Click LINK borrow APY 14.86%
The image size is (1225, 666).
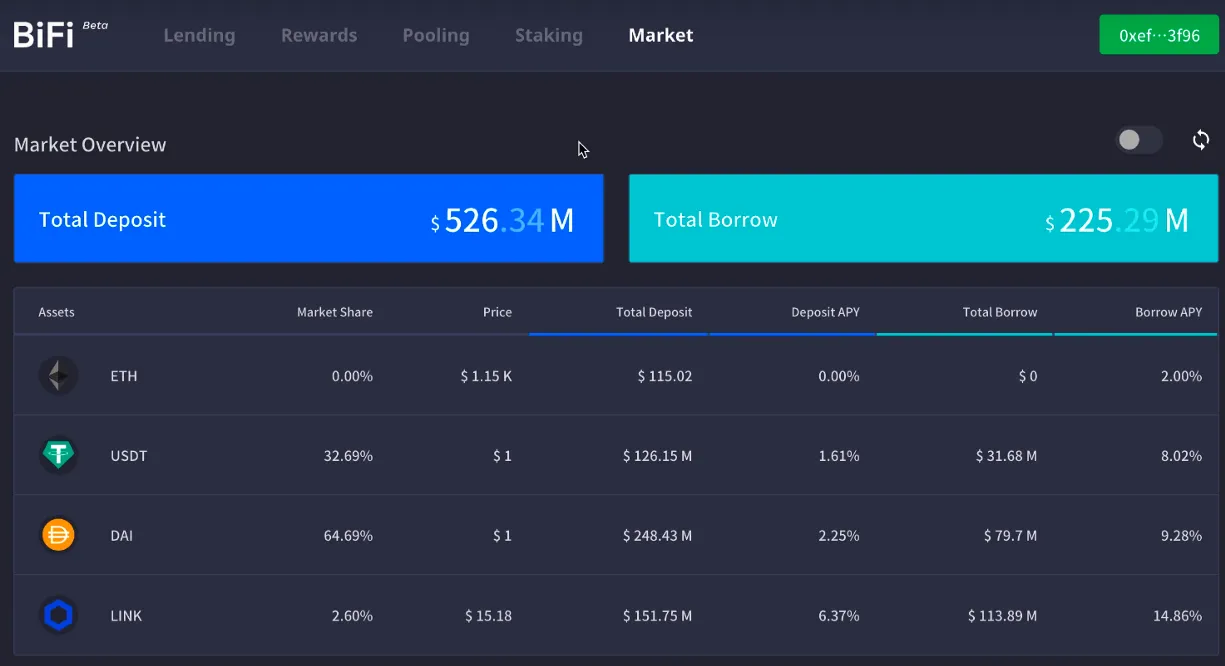(1177, 616)
